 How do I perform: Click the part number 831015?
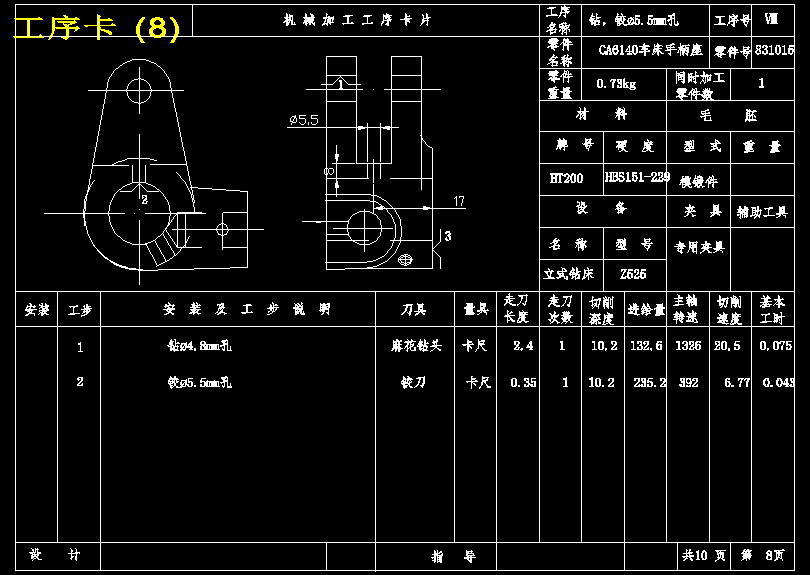(774, 50)
